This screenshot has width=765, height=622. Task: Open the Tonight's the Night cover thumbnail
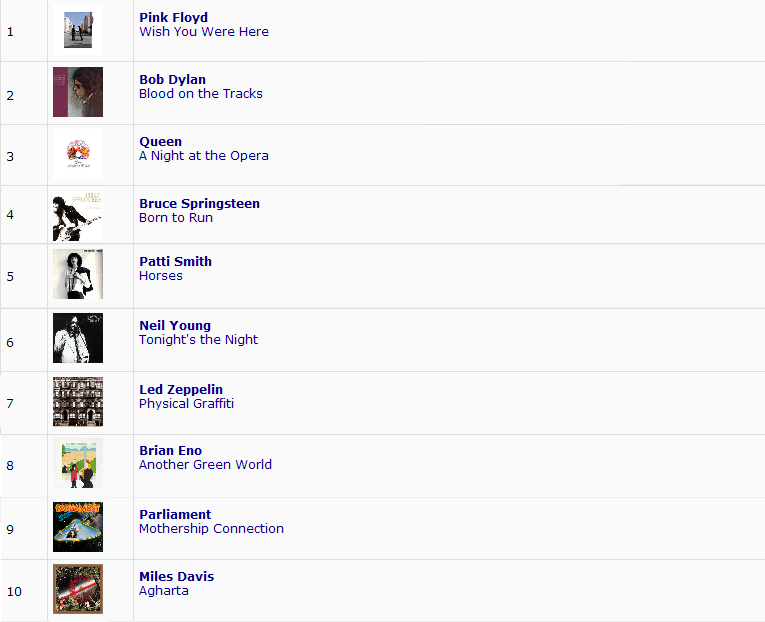[x=78, y=338]
